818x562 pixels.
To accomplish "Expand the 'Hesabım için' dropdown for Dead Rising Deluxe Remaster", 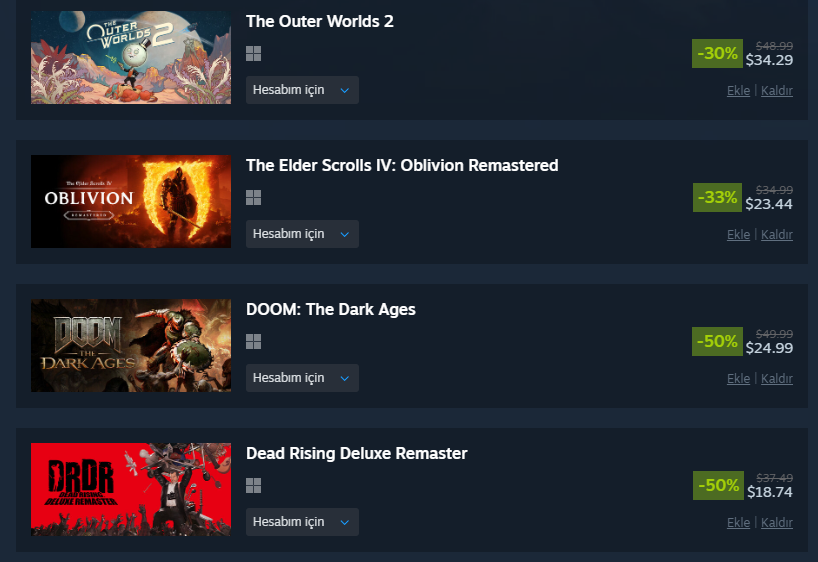I will tap(302, 522).
